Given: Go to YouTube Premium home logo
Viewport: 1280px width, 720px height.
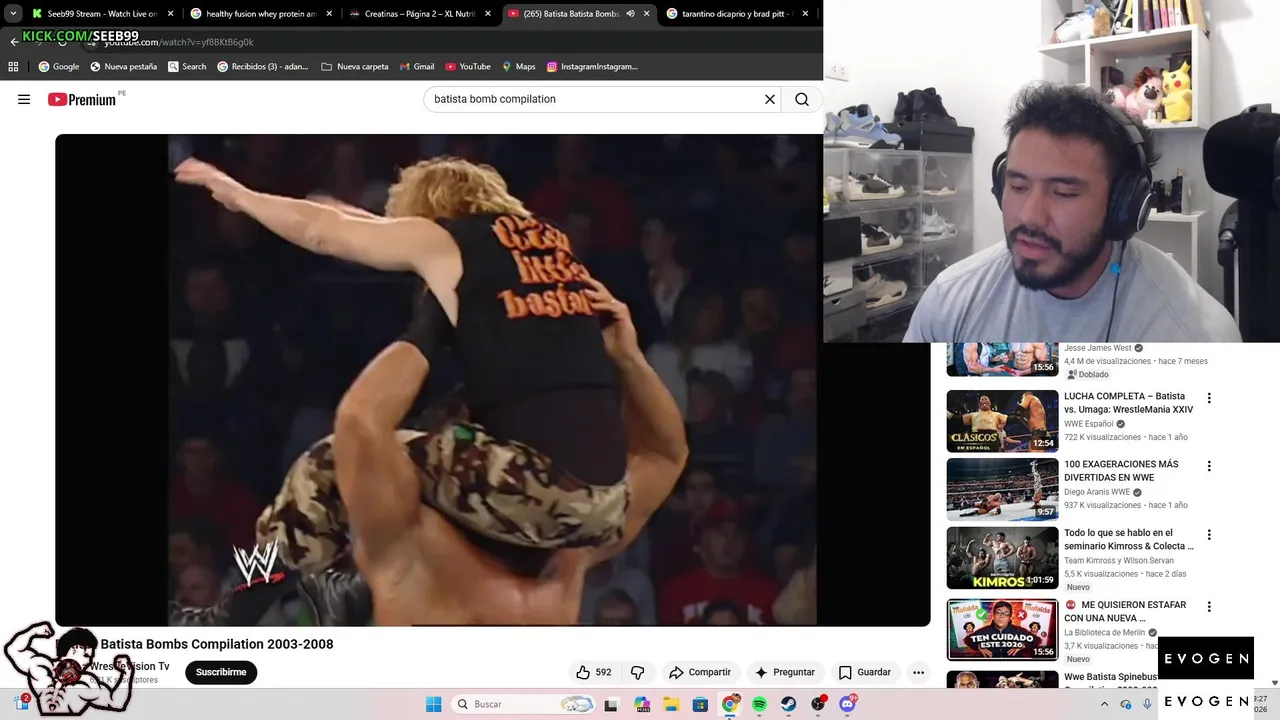Looking at the screenshot, I should point(82,99).
